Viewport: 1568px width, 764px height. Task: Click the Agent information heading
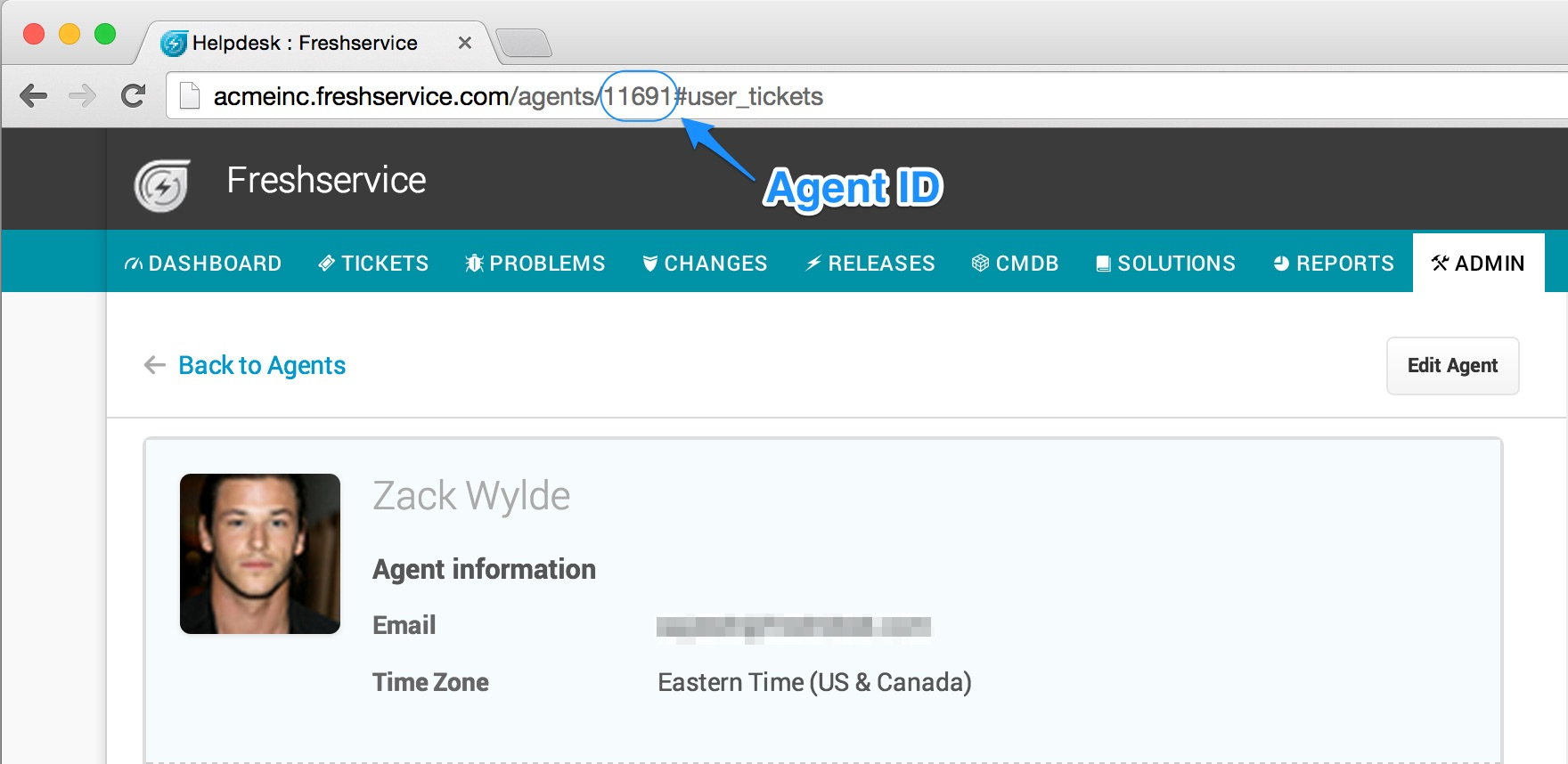pyautogui.click(x=484, y=569)
